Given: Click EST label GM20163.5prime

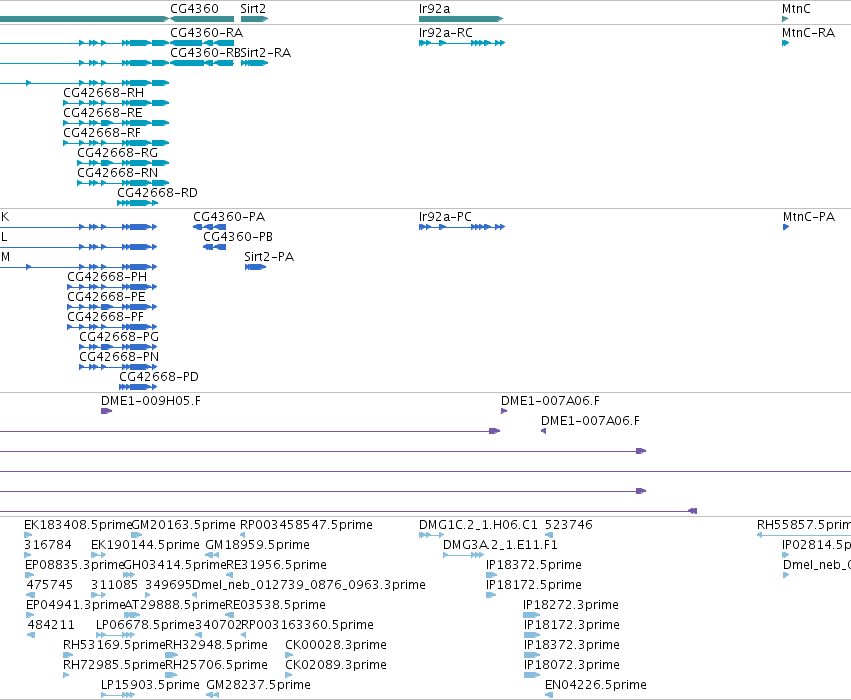Looking at the screenshot, I should pyautogui.click(x=184, y=525).
